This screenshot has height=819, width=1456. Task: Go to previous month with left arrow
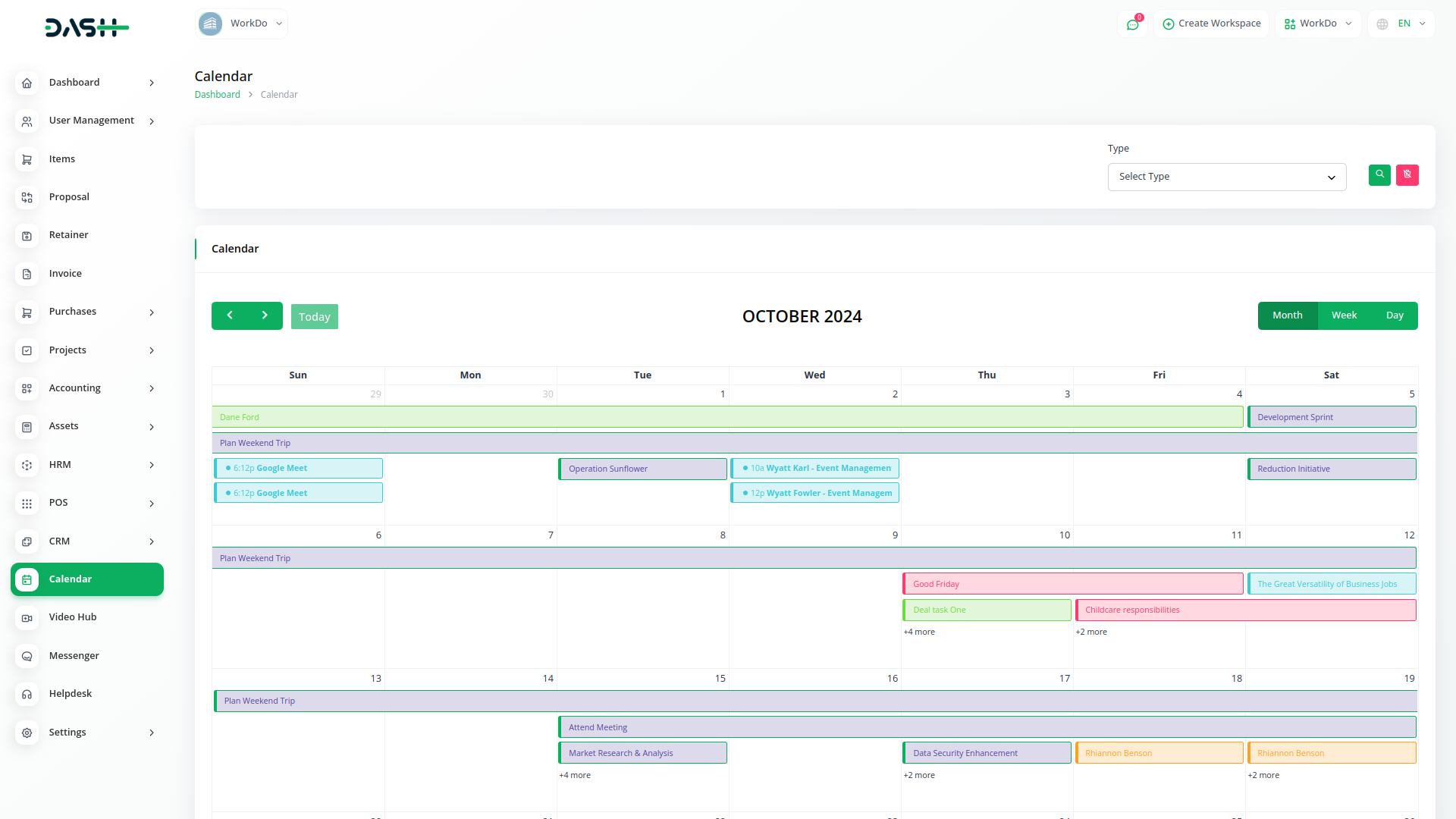pos(230,315)
